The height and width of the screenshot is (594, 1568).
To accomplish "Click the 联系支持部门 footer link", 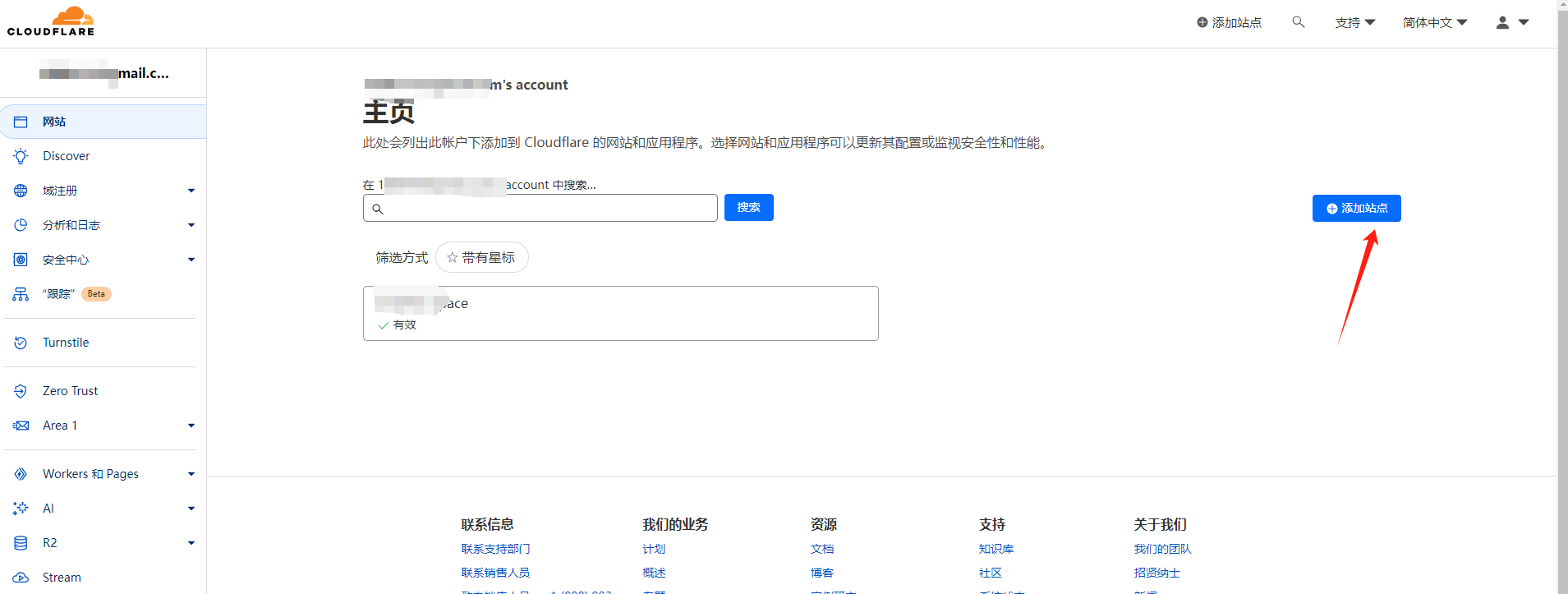I will pos(495,549).
